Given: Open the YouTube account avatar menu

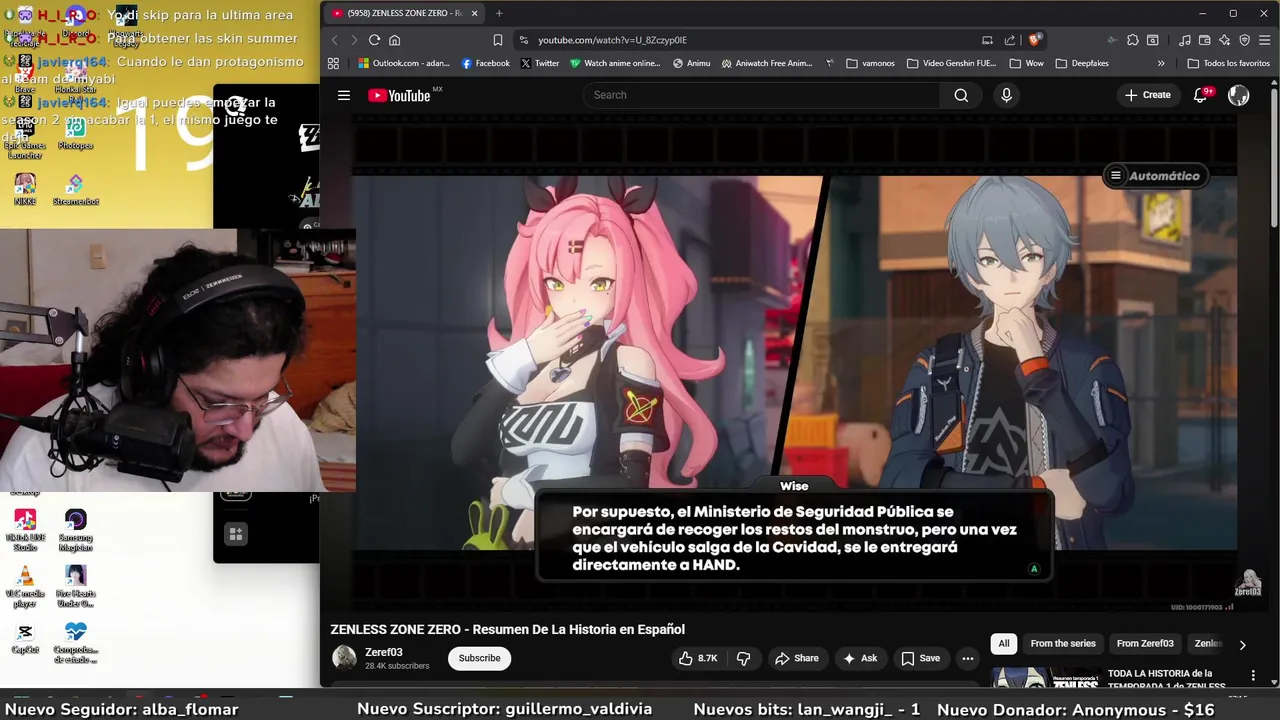Looking at the screenshot, I should coord(1239,95).
